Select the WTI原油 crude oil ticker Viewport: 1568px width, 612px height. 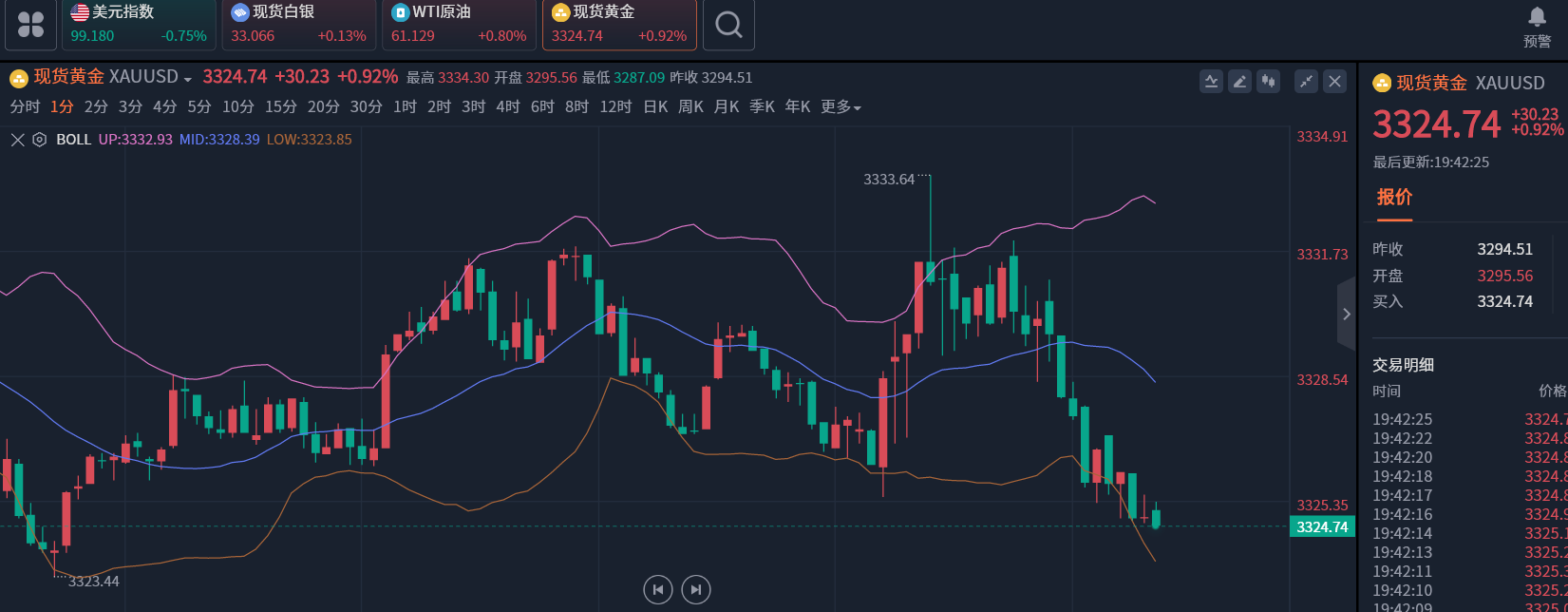pos(459,25)
